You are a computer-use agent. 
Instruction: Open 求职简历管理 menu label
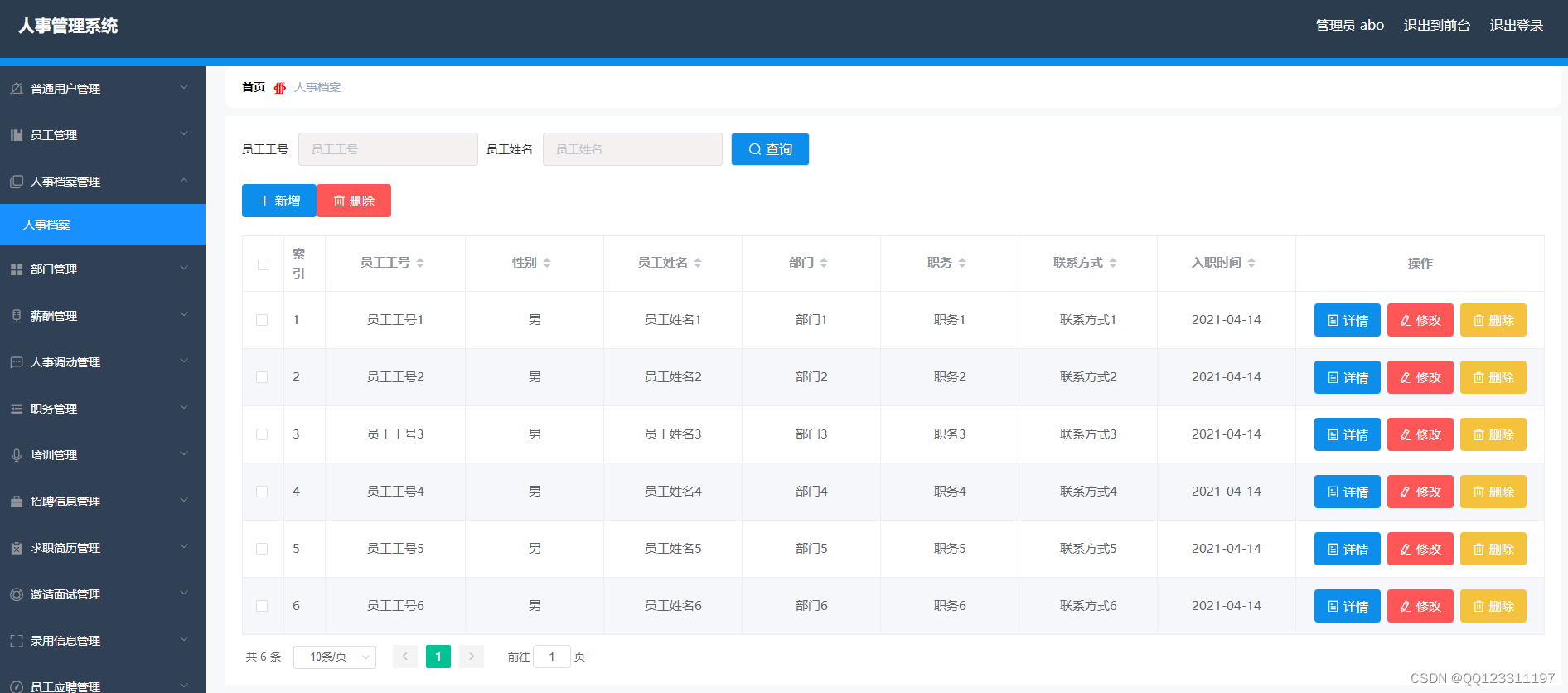click(x=65, y=548)
